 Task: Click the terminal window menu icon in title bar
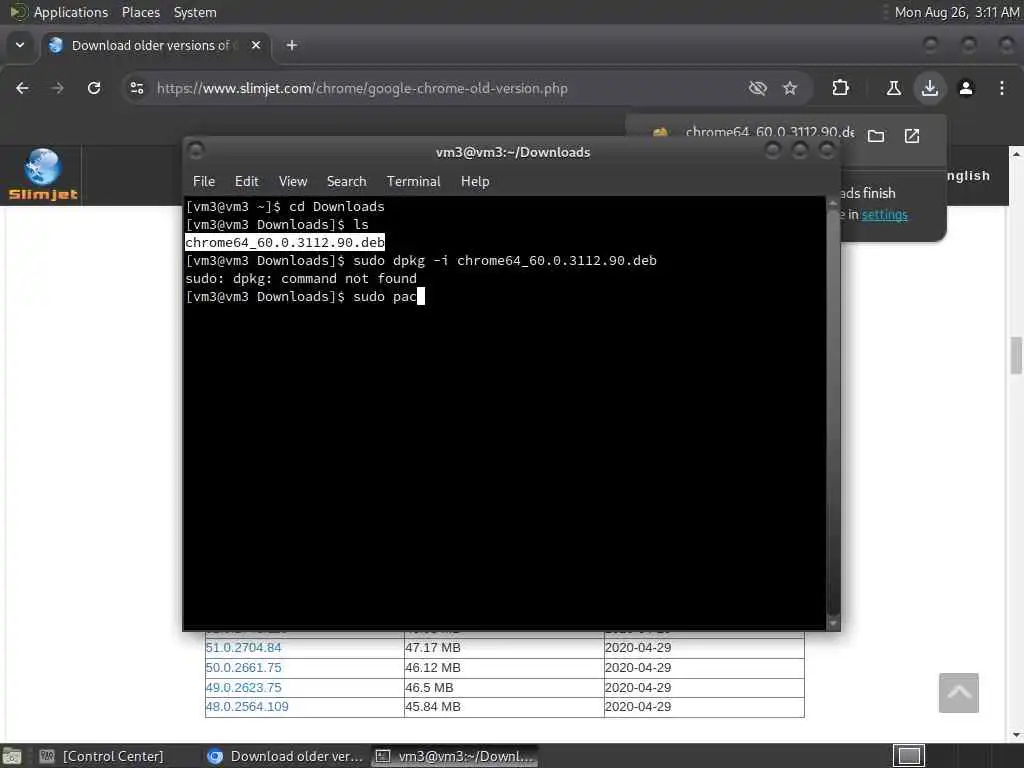tap(196, 151)
